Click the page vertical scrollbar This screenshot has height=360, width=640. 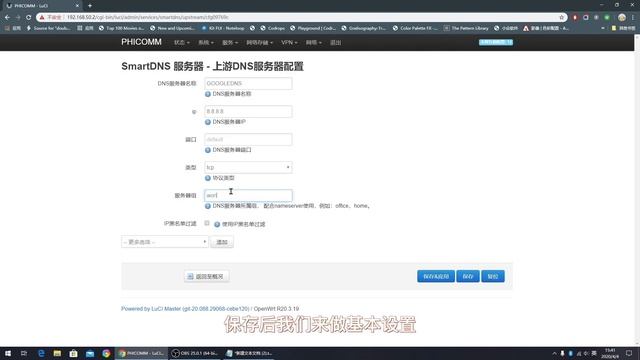(637, 190)
